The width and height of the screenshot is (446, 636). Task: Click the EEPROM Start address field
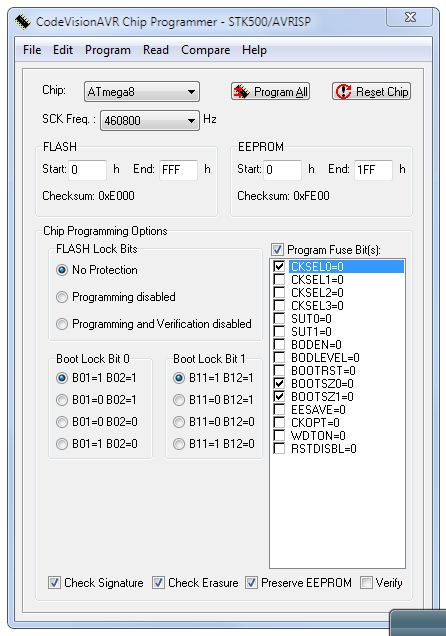pyautogui.click(x=283, y=170)
